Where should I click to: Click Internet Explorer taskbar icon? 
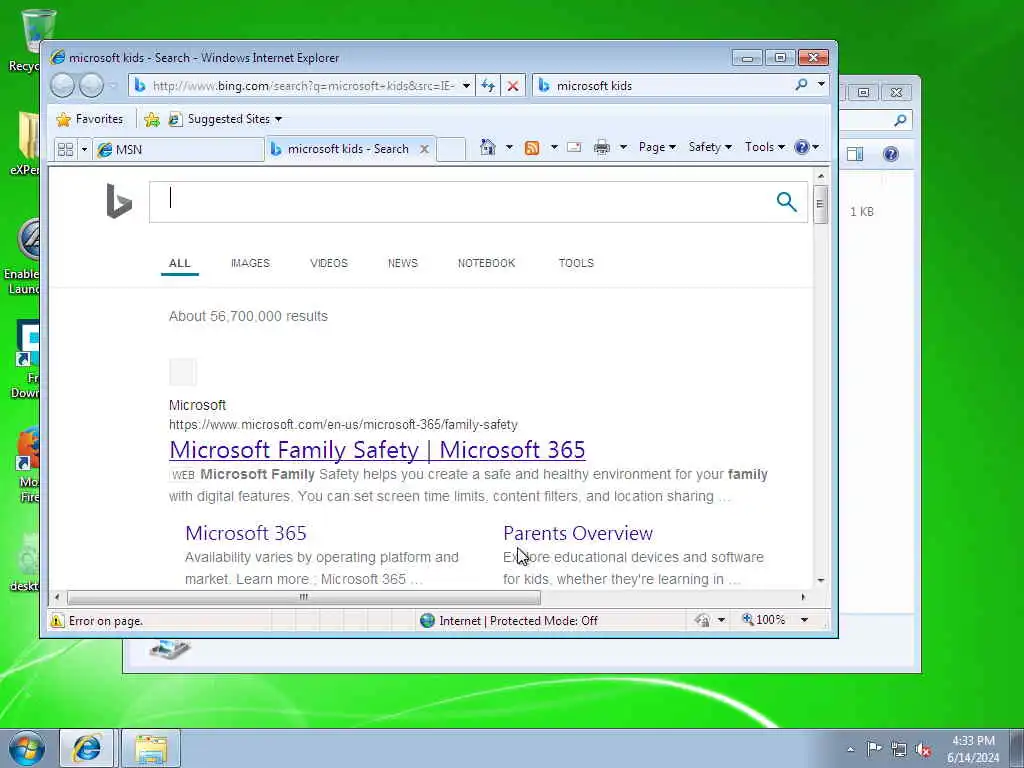(x=87, y=748)
